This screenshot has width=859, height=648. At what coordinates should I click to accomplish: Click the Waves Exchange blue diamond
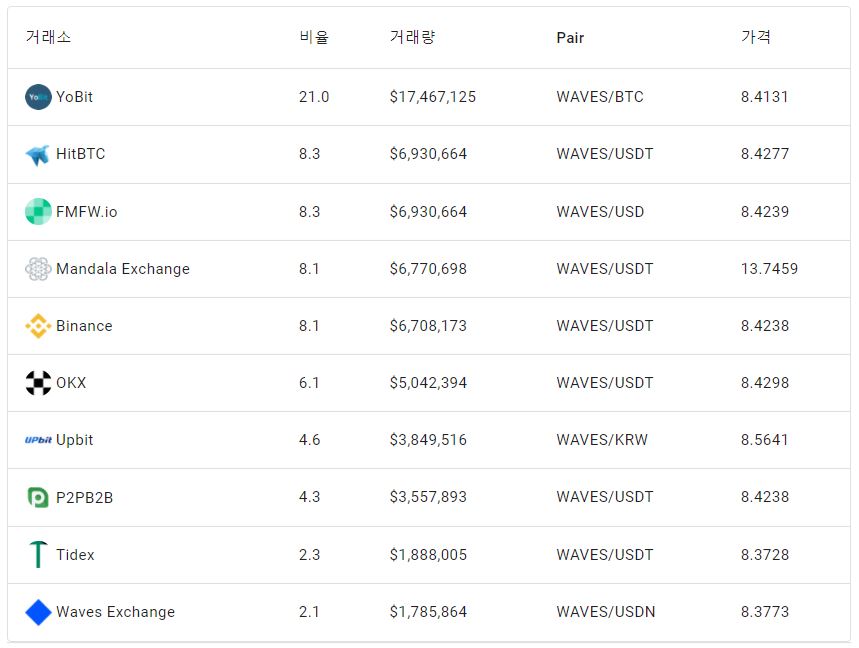pyautogui.click(x=38, y=612)
